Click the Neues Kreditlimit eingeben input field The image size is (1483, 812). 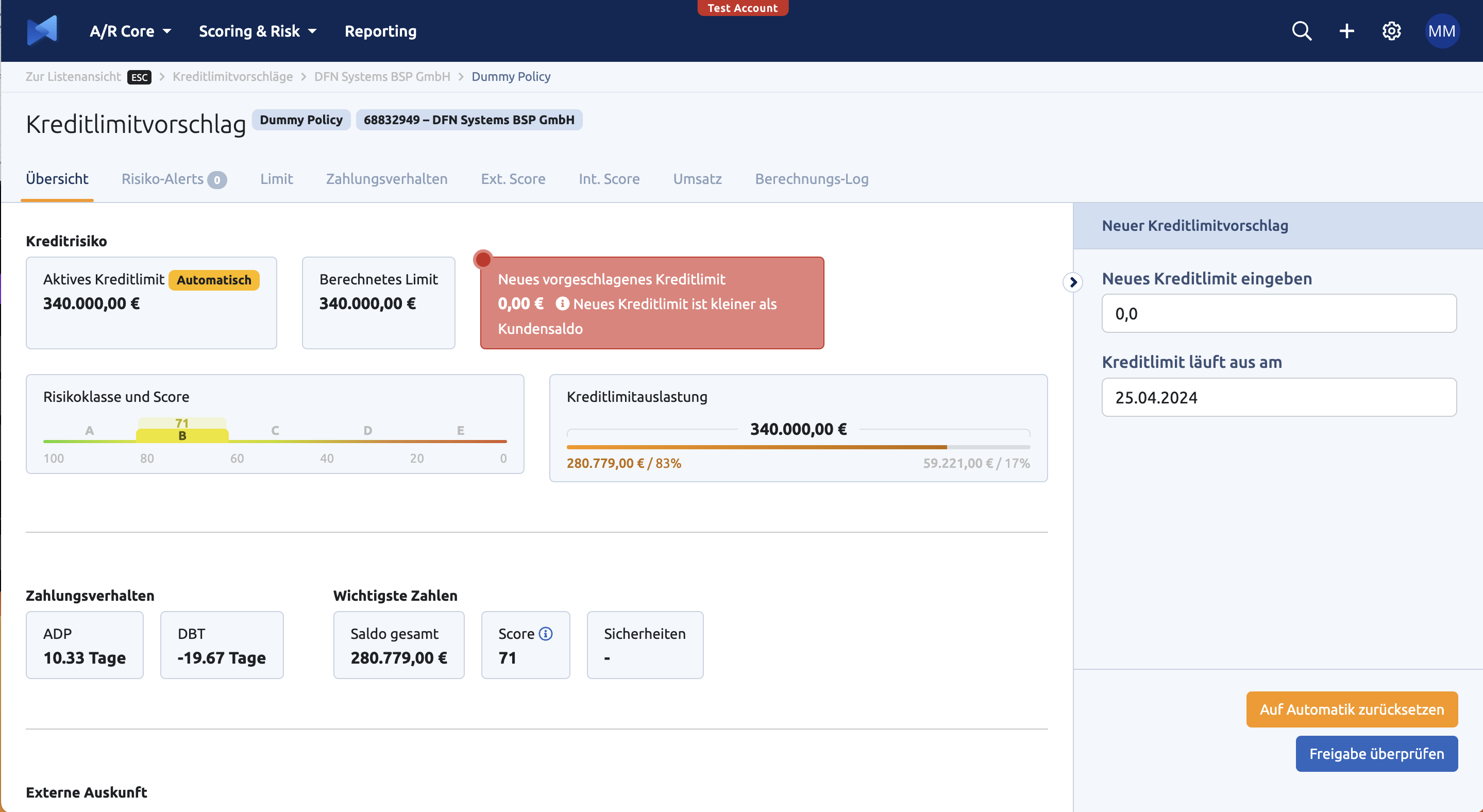pos(1278,313)
